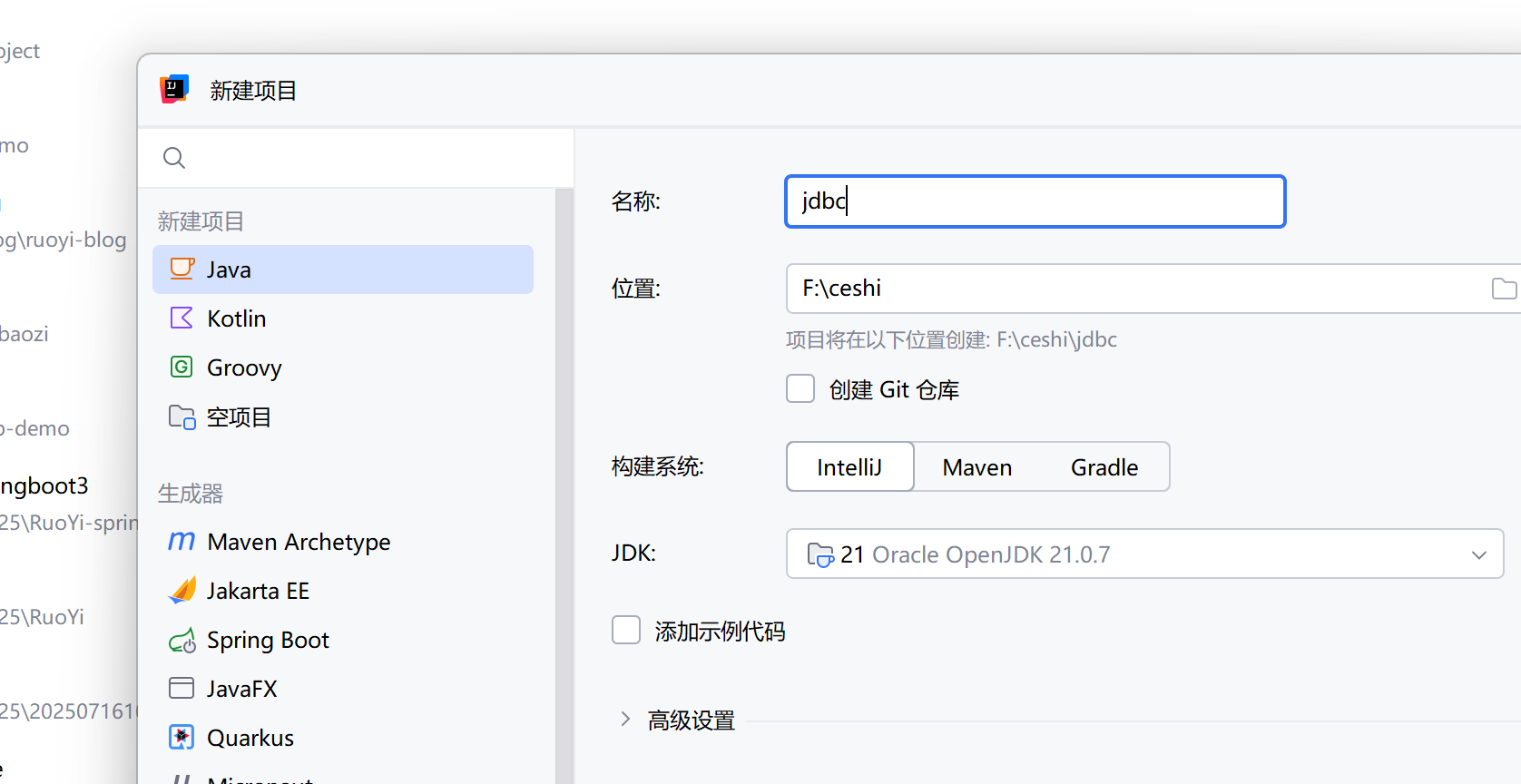
Task: Click the empty project folder icon
Action: [x=182, y=416]
